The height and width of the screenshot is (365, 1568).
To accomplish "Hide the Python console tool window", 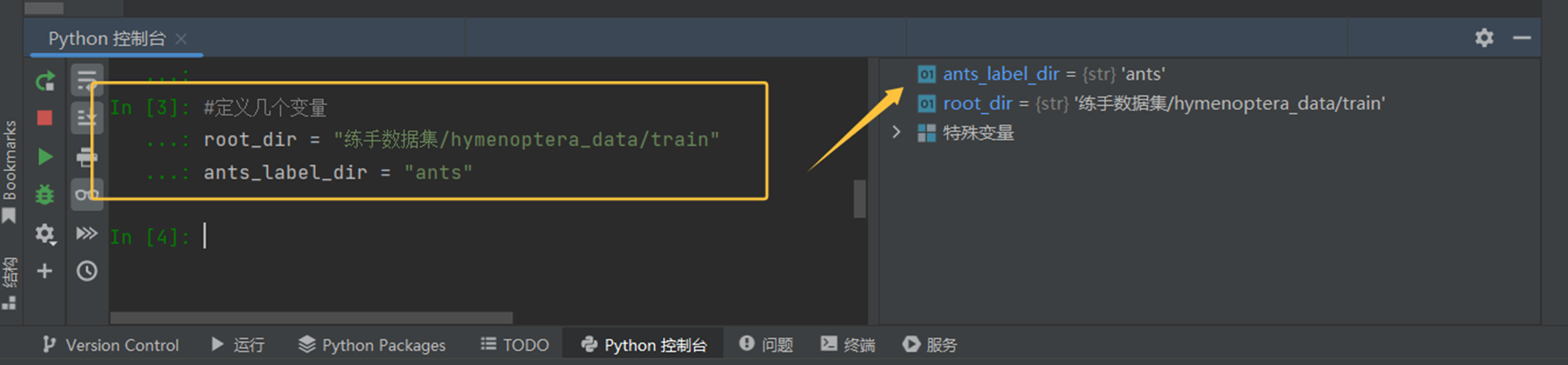I will (1522, 38).
